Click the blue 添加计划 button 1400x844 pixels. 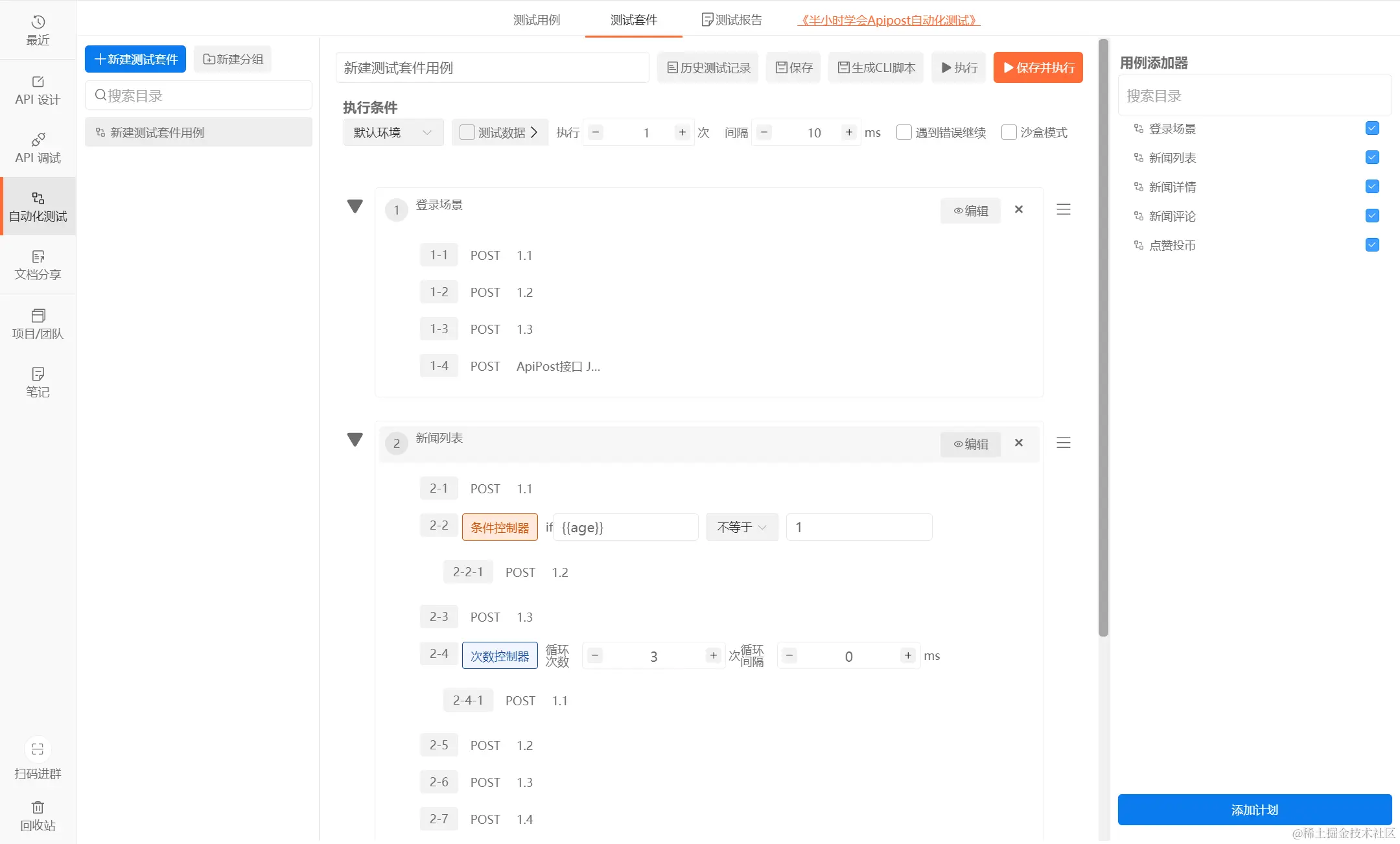(x=1254, y=809)
